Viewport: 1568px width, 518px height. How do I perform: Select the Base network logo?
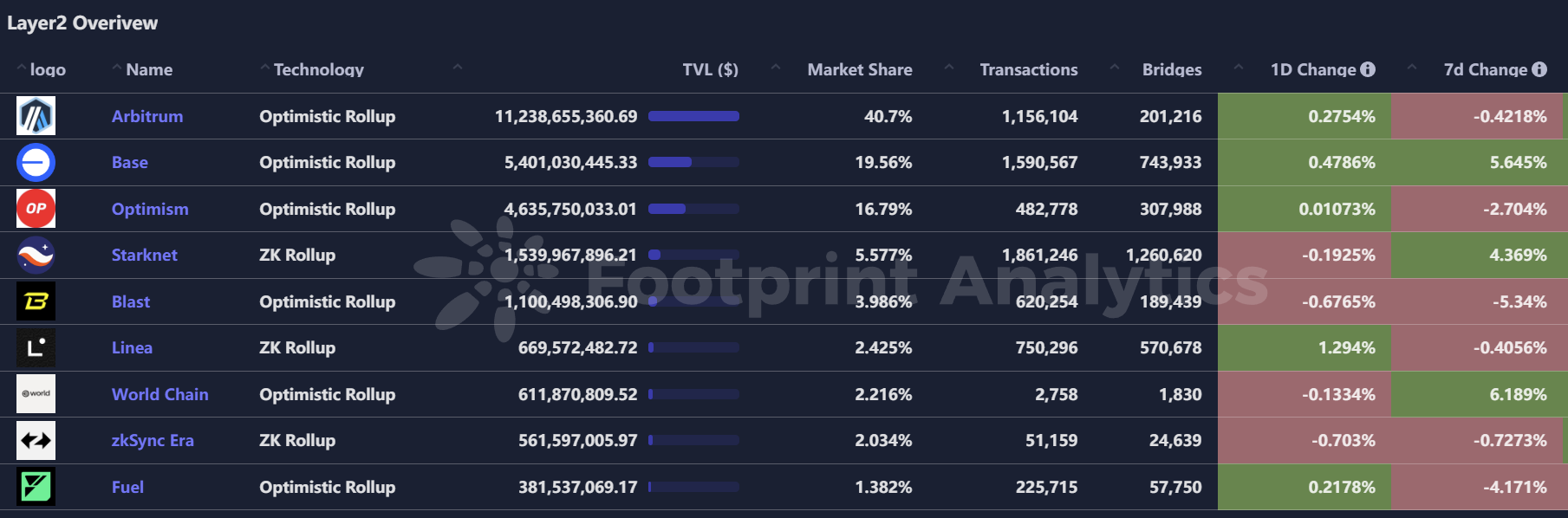tap(35, 162)
